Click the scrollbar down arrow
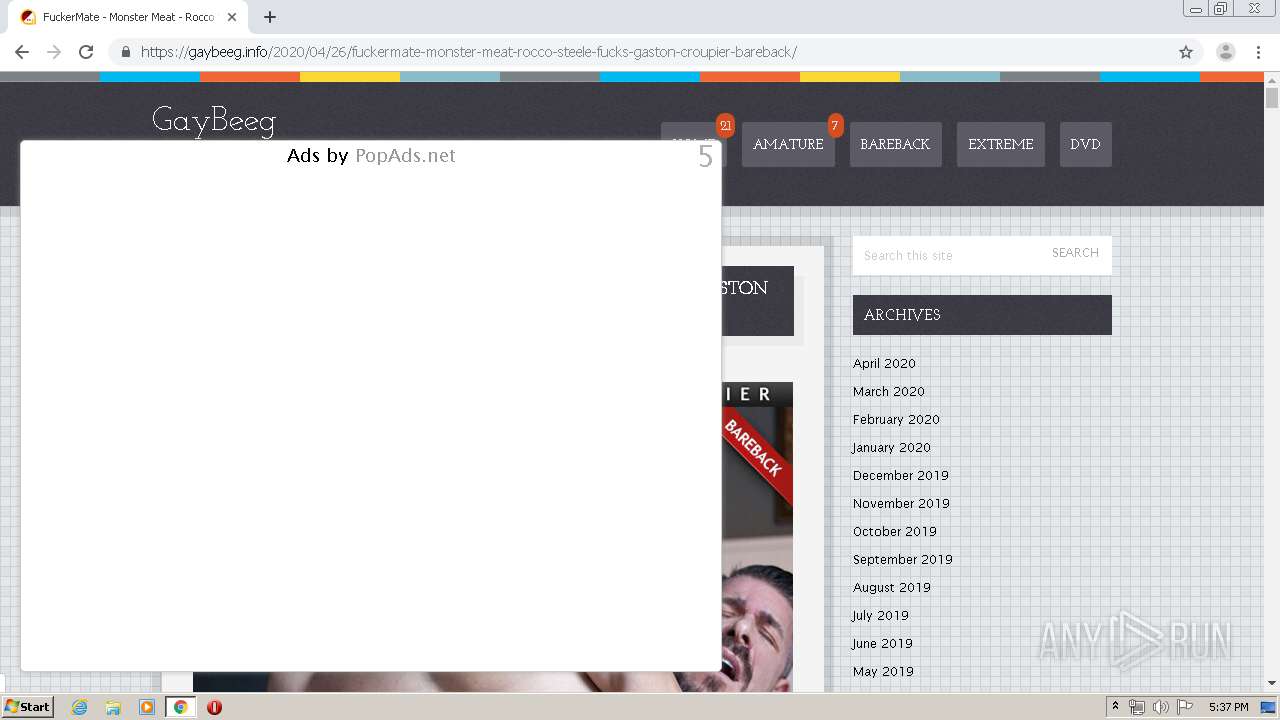 pos(1272,684)
